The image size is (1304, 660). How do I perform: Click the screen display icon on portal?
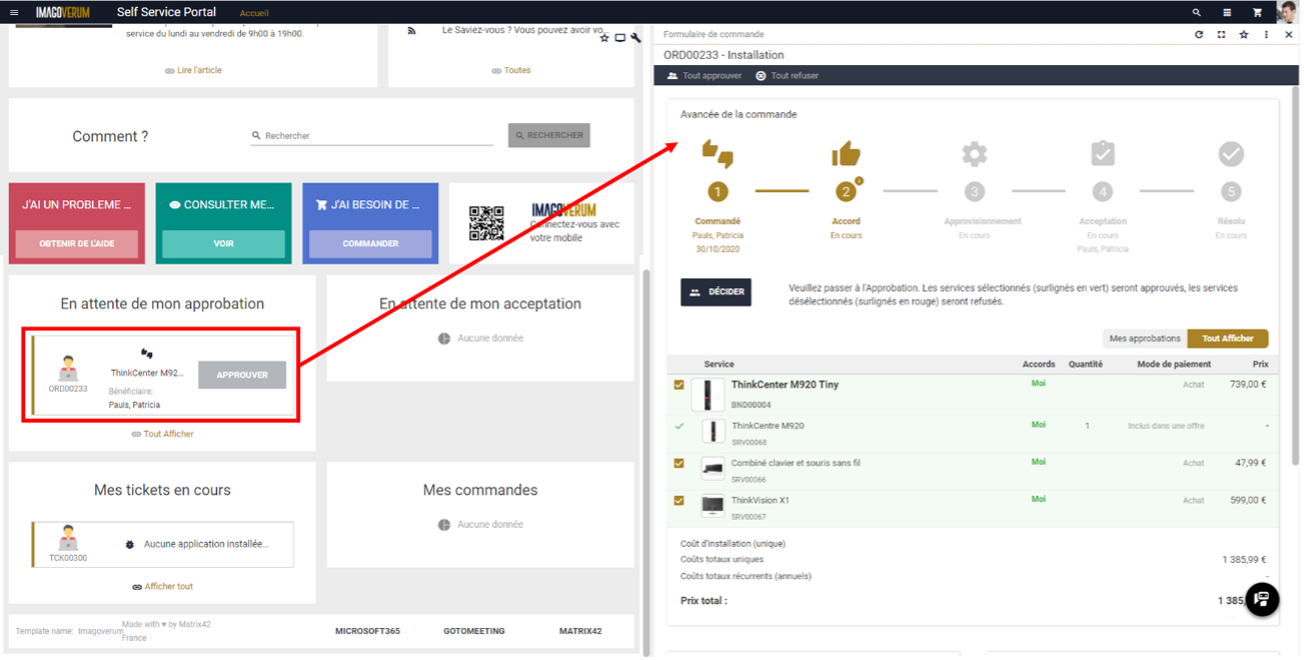pos(620,38)
